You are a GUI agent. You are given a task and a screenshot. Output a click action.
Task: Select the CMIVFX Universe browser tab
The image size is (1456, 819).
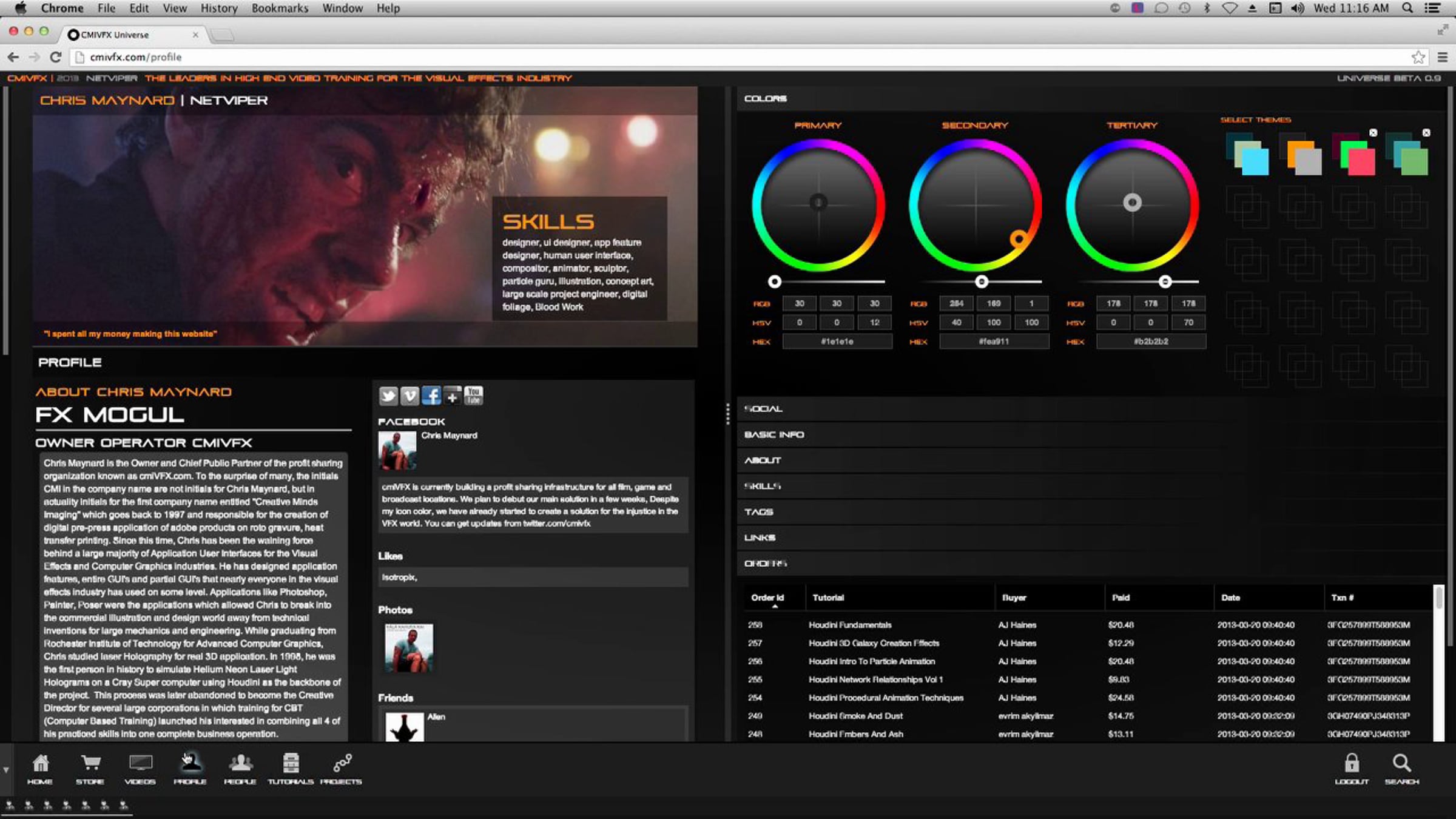pyautogui.click(x=132, y=35)
